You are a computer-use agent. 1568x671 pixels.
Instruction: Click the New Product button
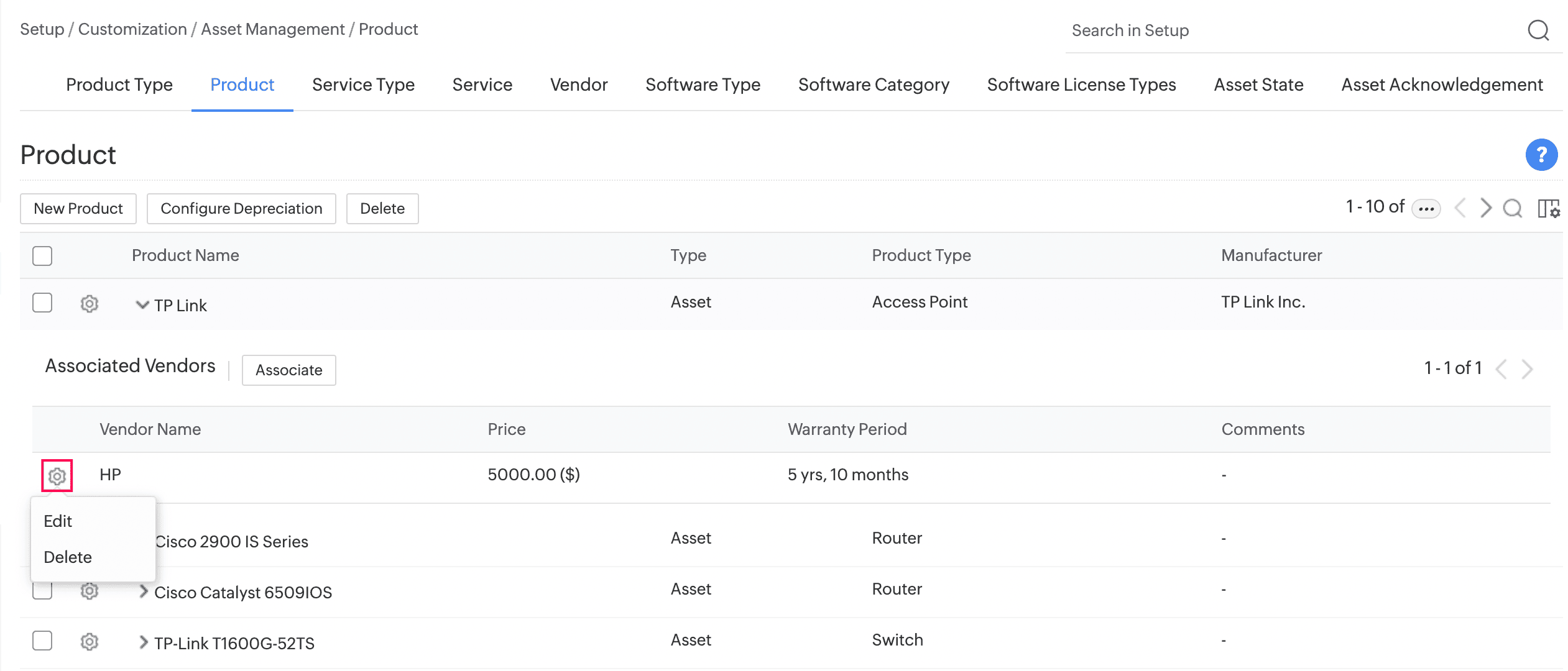[x=78, y=209]
